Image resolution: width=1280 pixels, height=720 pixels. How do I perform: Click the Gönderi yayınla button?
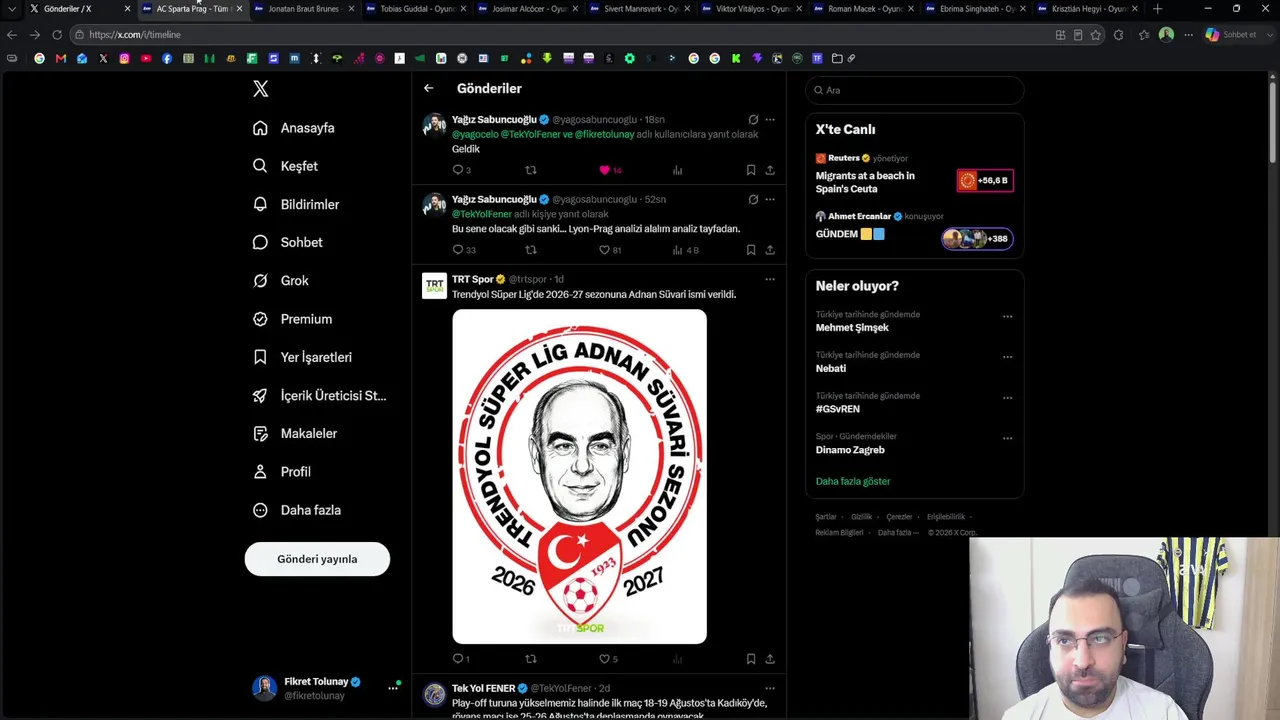coord(317,559)
